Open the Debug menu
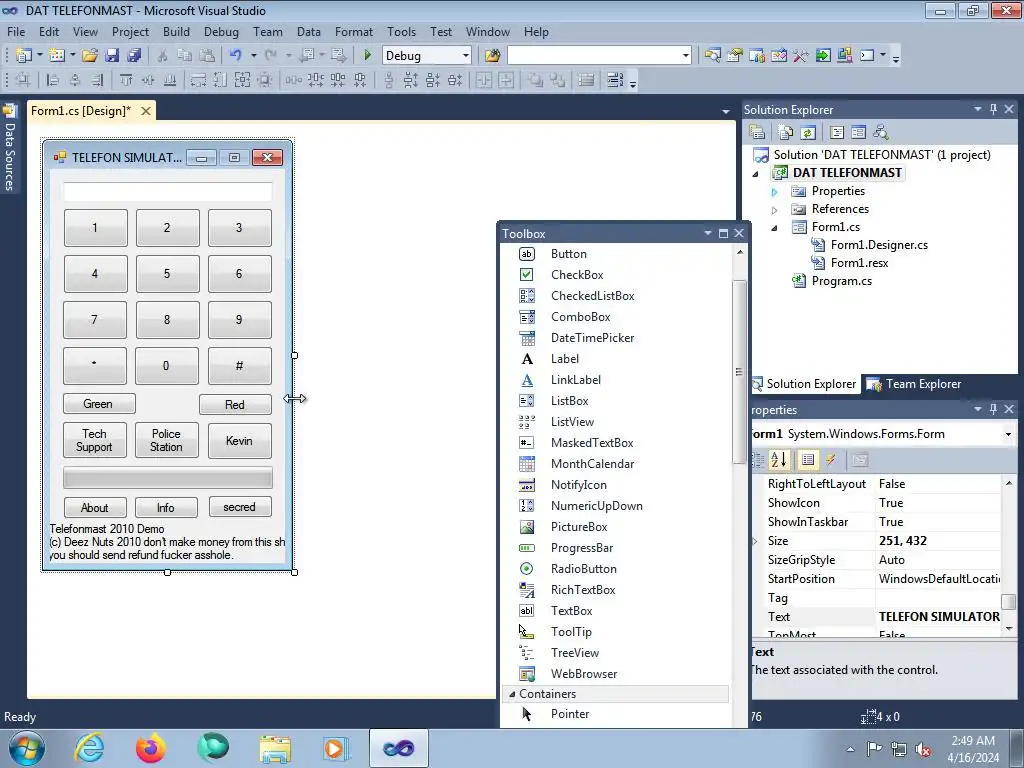The height and width of the screenshot is (768, 1024). click(221, 31)
